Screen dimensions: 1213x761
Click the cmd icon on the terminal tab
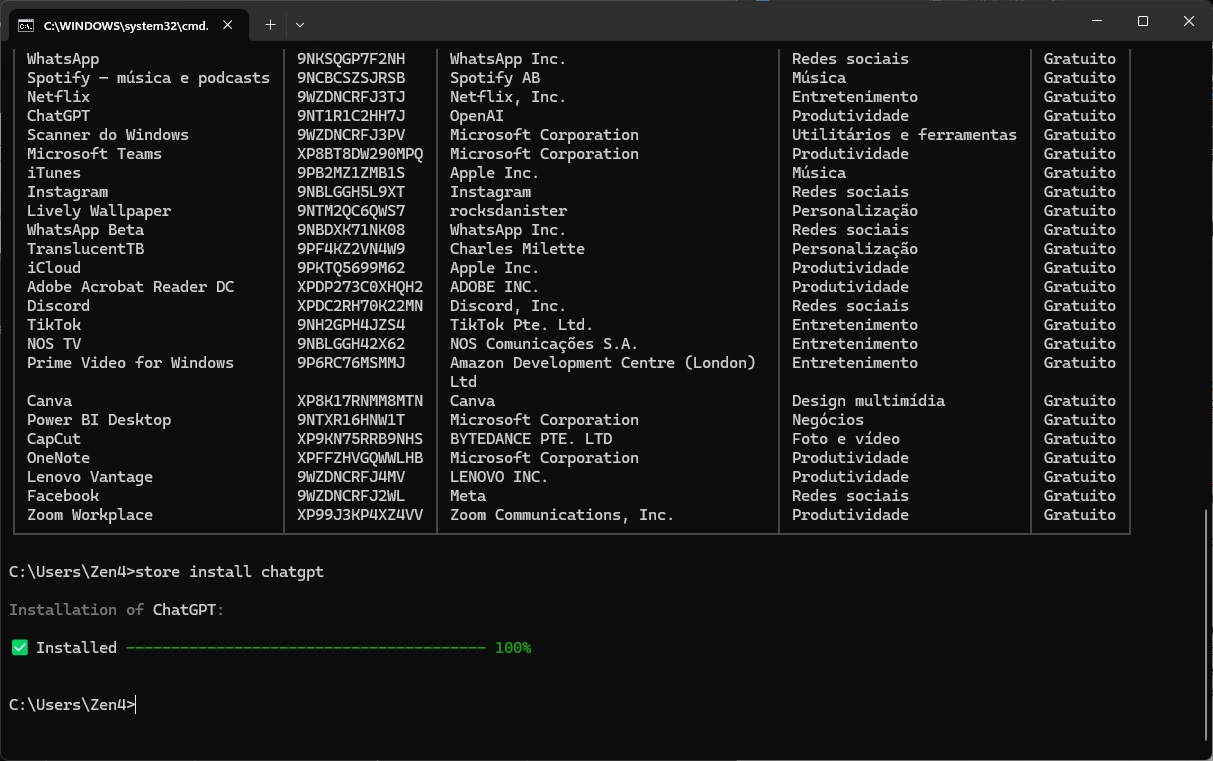point(26,25)
